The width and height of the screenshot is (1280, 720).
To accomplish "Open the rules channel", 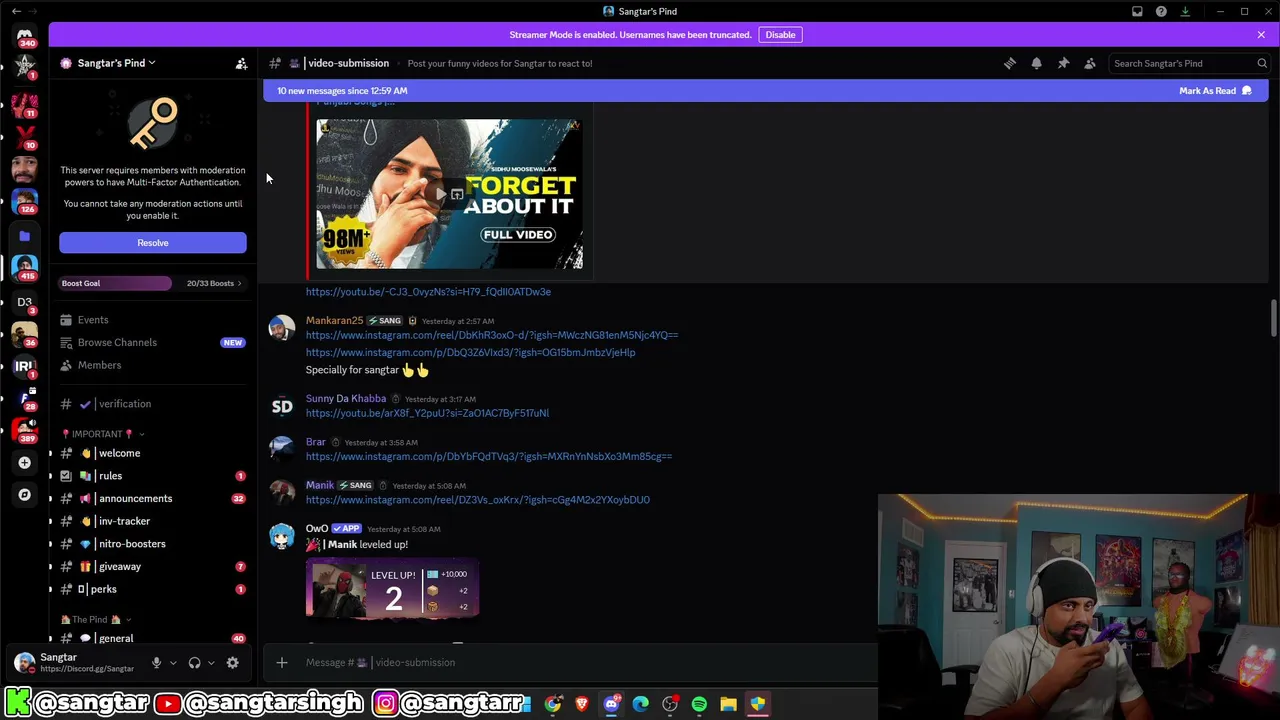I will coord(152,476).
